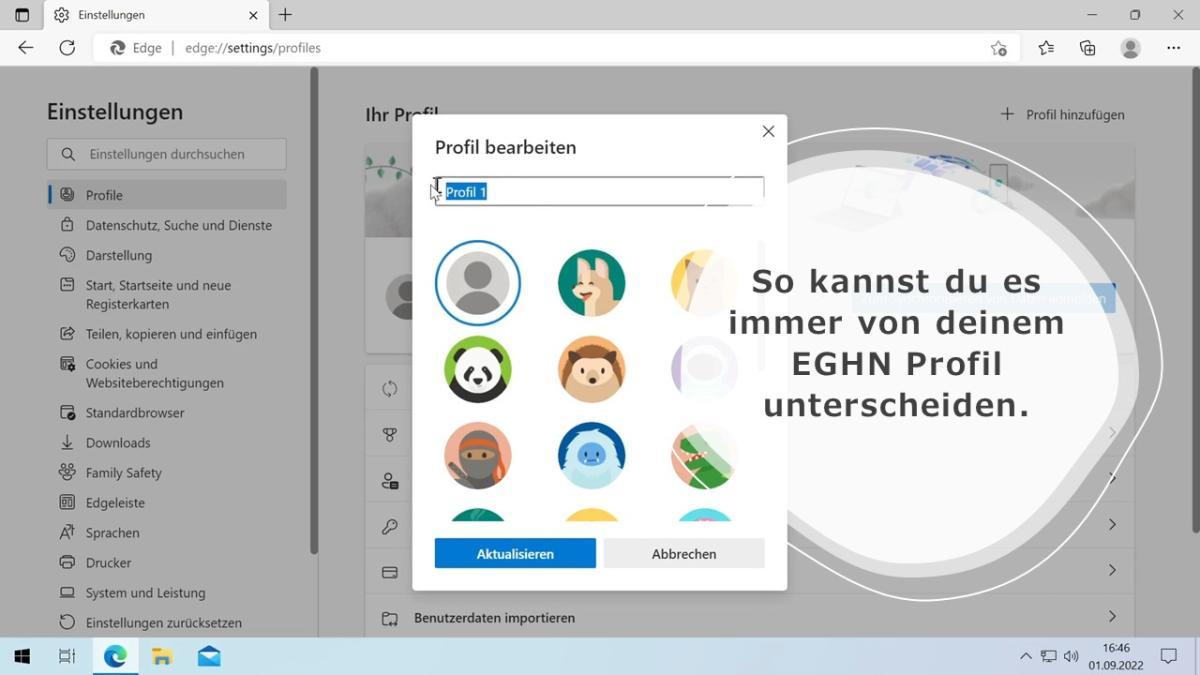Viewport: 1200px width, 675px height.
Task: Click the Aktualisieren button
Action: (x=515, y=553)
